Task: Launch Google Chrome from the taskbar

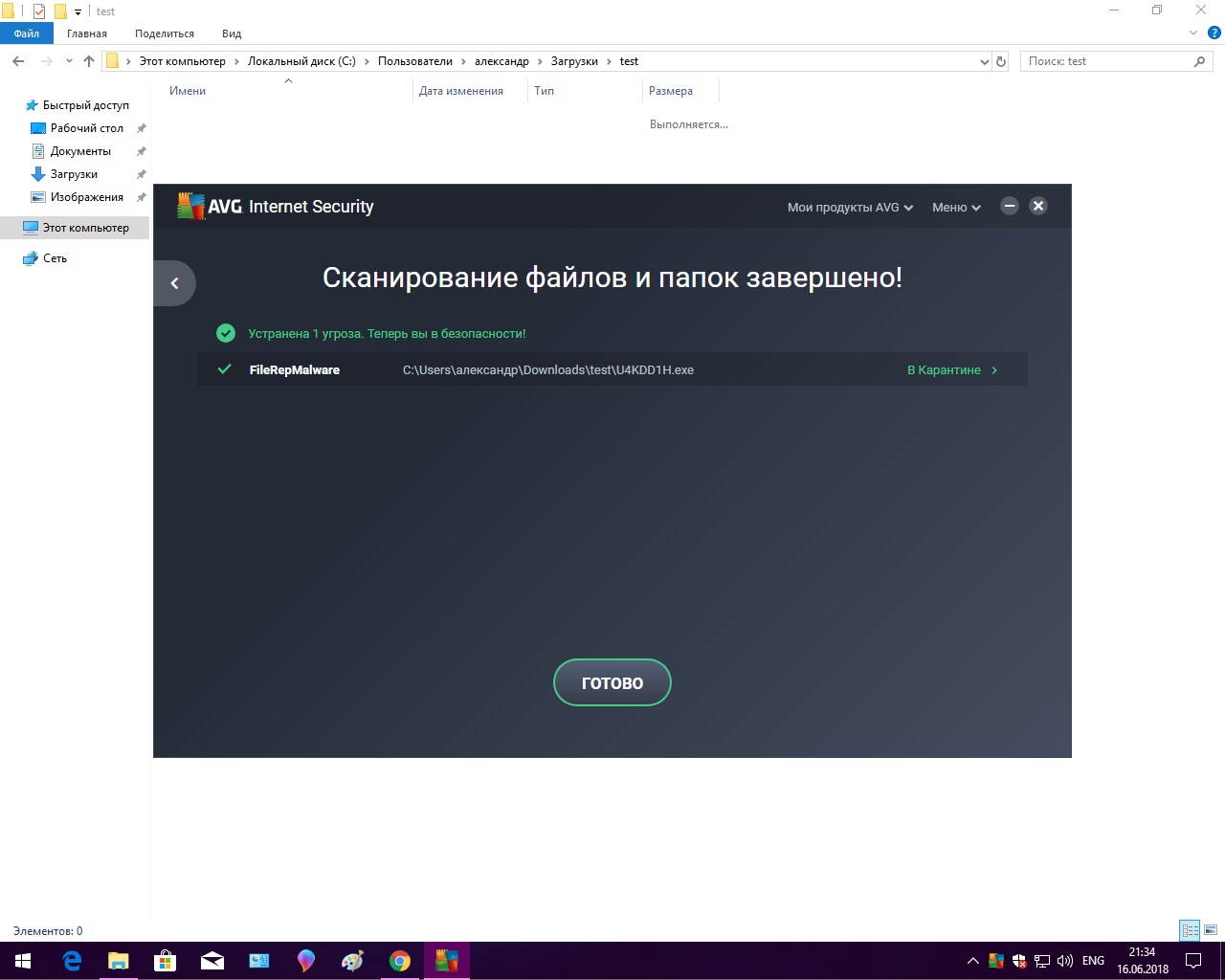Action: (400, 961)
